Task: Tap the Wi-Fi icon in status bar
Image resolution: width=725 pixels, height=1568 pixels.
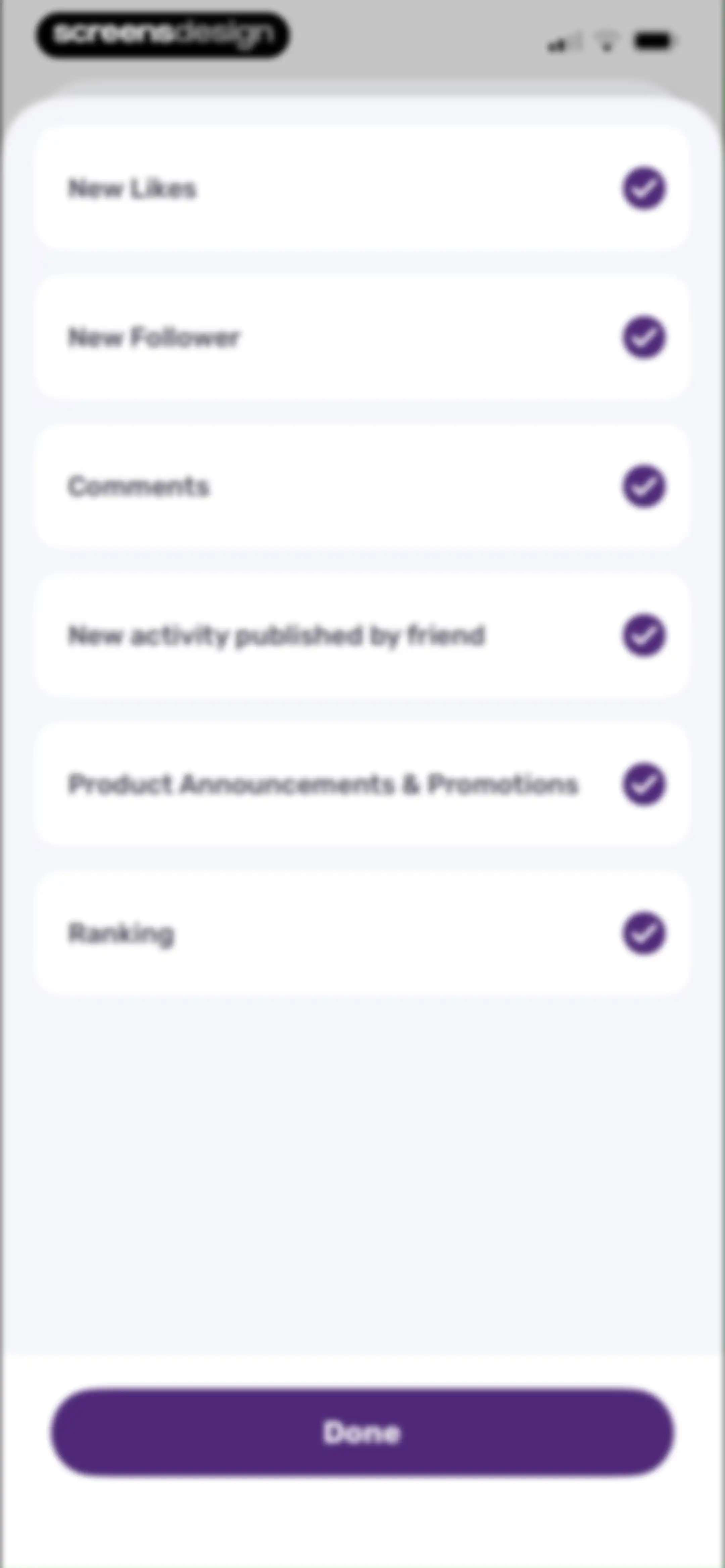Action: (606, 41)
